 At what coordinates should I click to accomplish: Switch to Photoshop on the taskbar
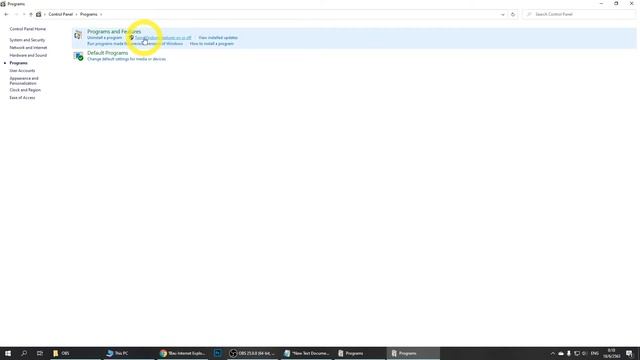(218, 353)
